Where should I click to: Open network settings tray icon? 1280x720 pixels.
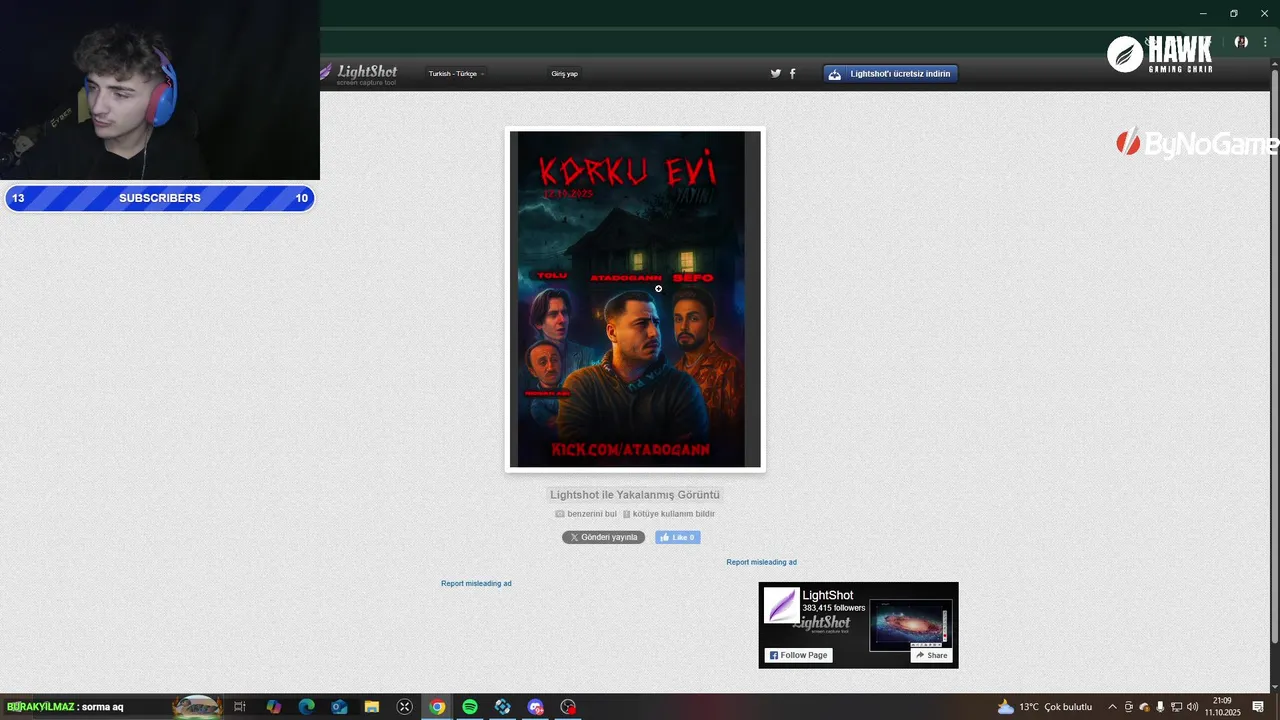click(x=1176, y=707)
